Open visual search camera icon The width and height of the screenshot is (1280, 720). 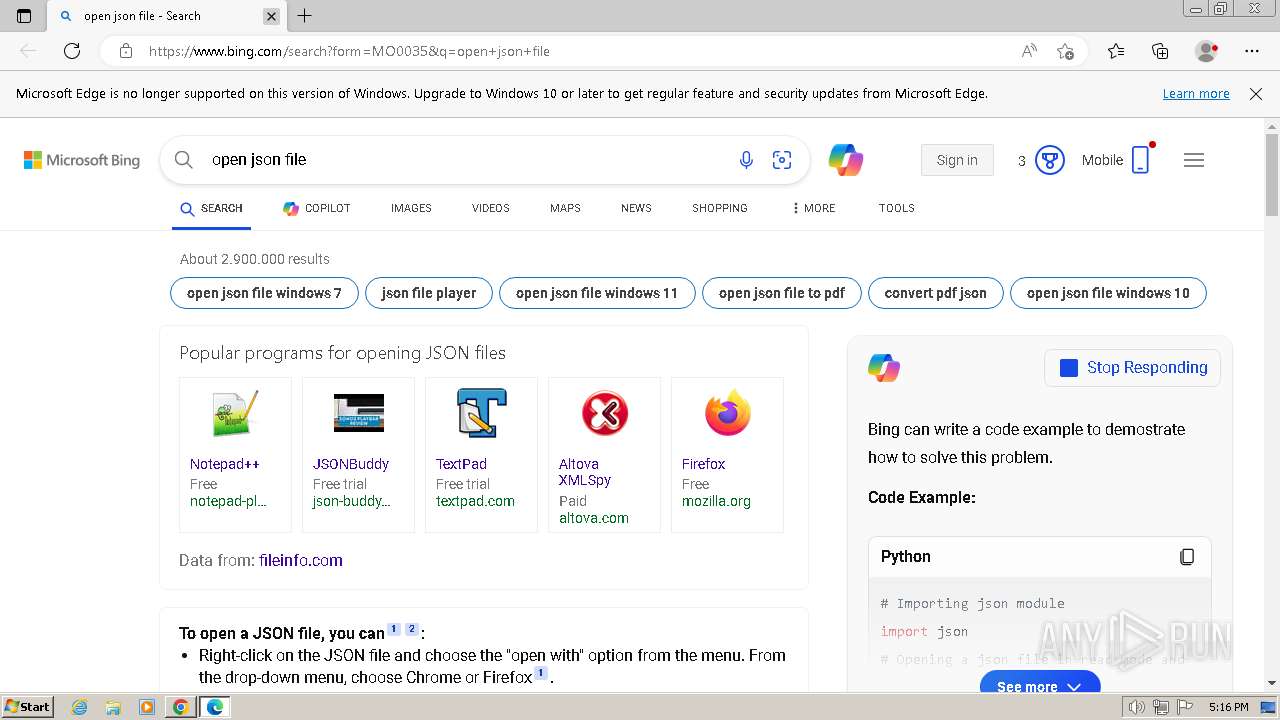point(782,160)
